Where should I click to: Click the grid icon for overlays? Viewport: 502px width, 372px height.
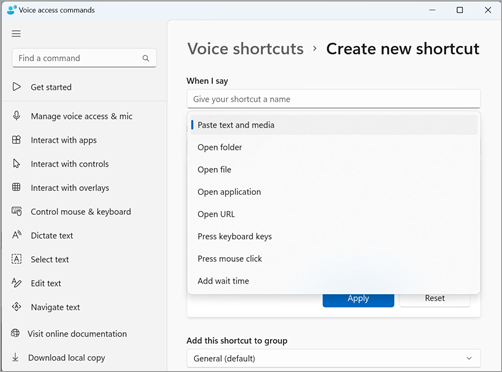(x=16, y=187)
